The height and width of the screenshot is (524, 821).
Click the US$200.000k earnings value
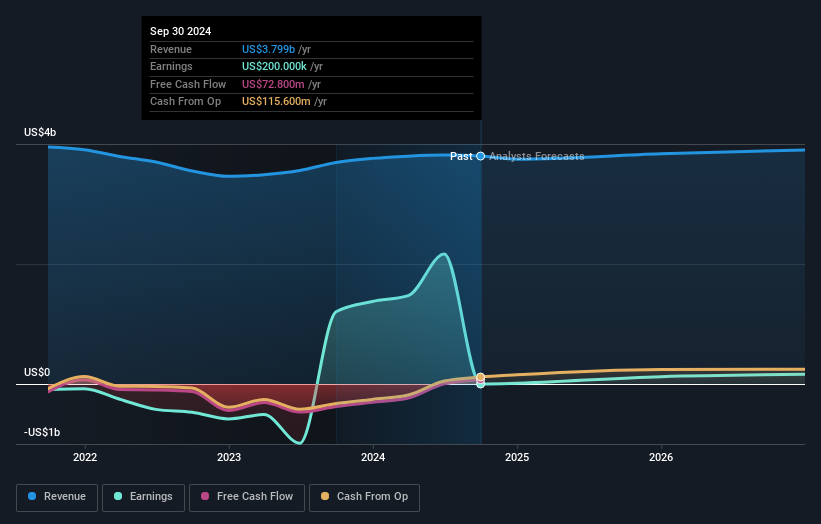(274, 66)
